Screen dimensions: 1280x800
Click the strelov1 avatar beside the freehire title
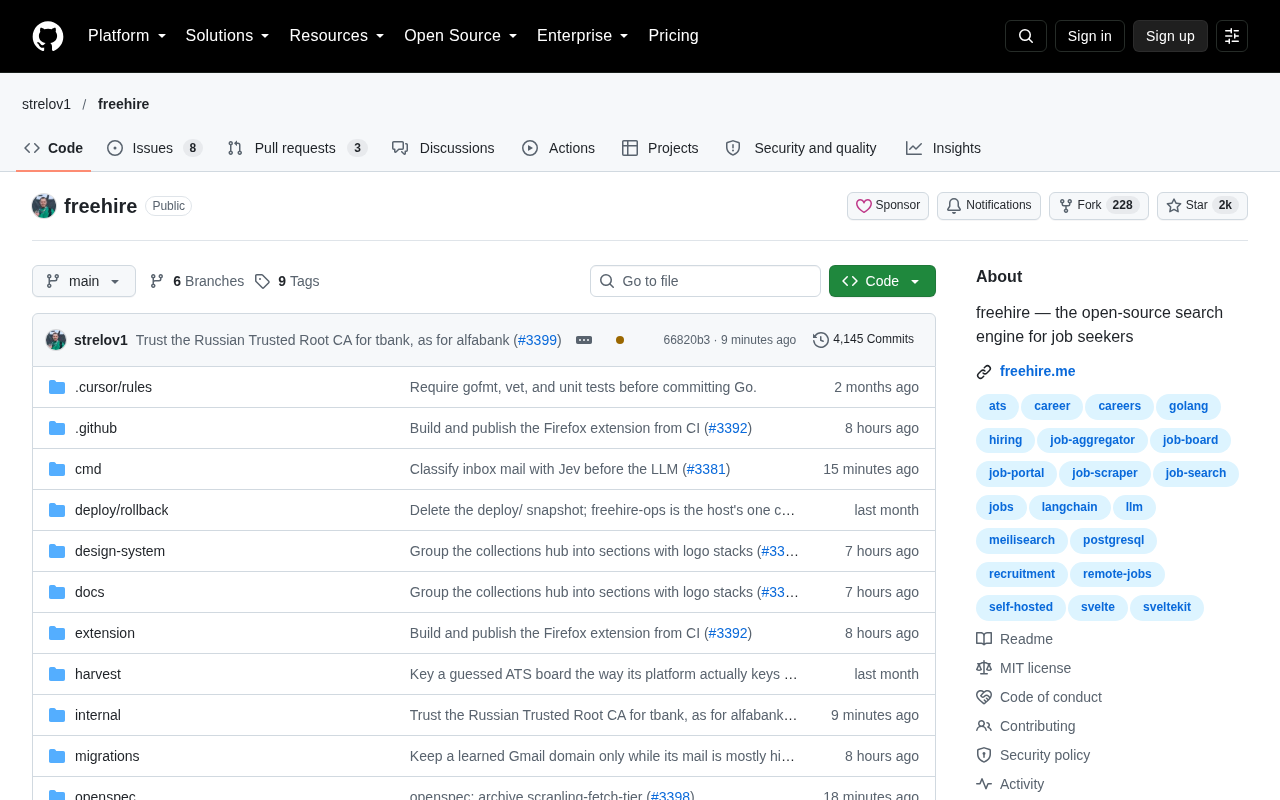tap(44, 206)
